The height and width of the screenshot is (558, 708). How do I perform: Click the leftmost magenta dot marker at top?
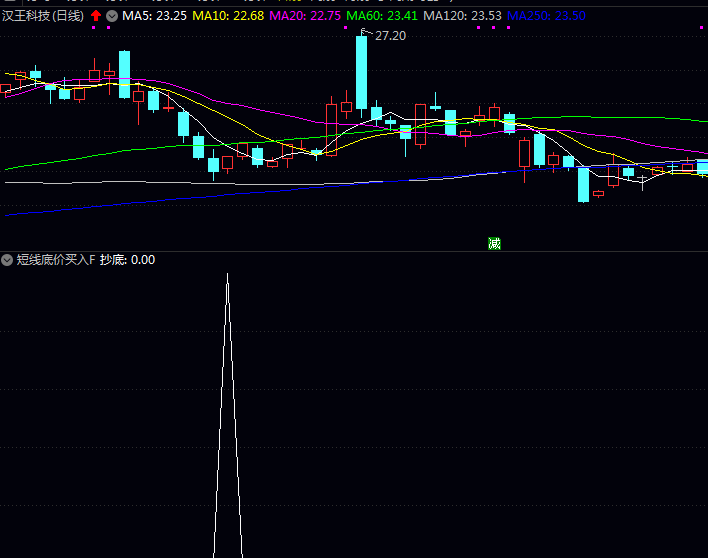coord(94,28)
